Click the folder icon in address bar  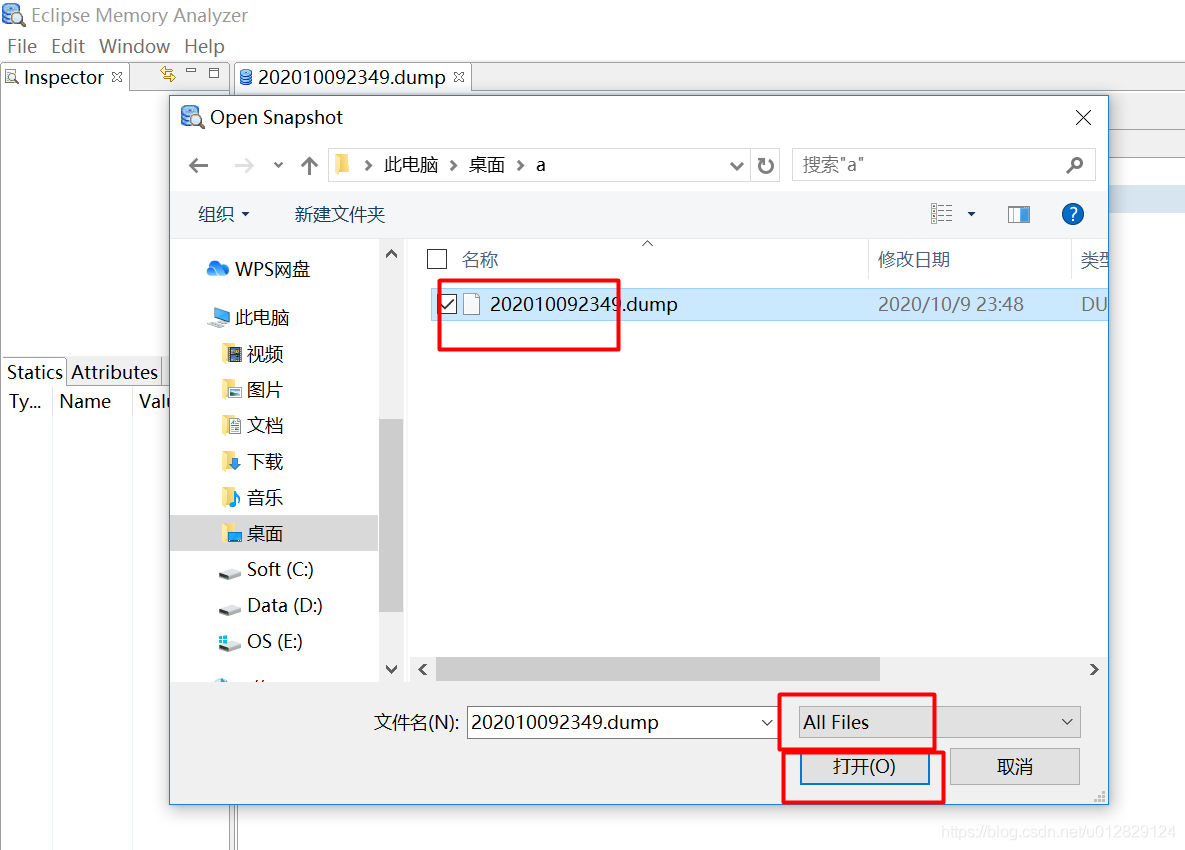342,164
